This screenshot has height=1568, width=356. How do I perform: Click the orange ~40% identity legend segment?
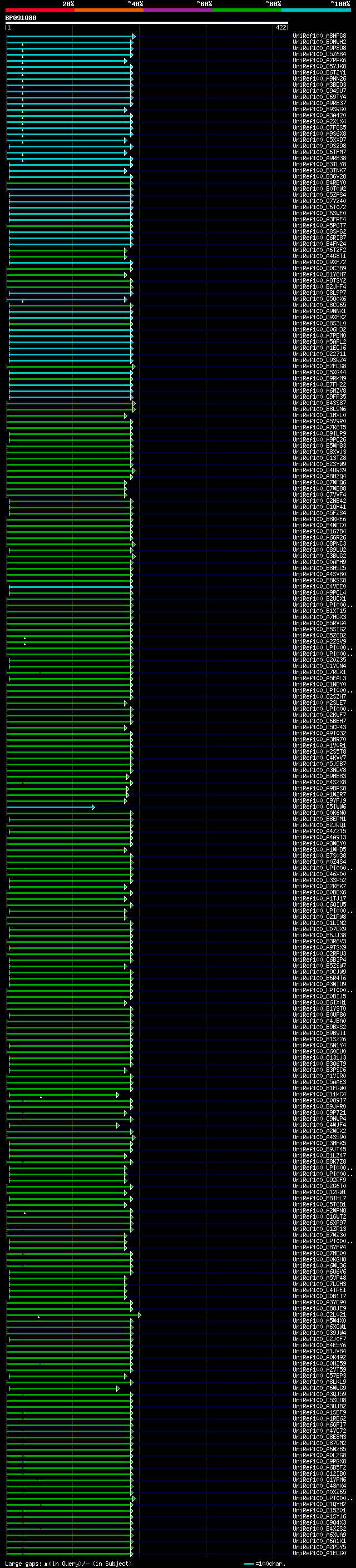(x=109, y=10)
